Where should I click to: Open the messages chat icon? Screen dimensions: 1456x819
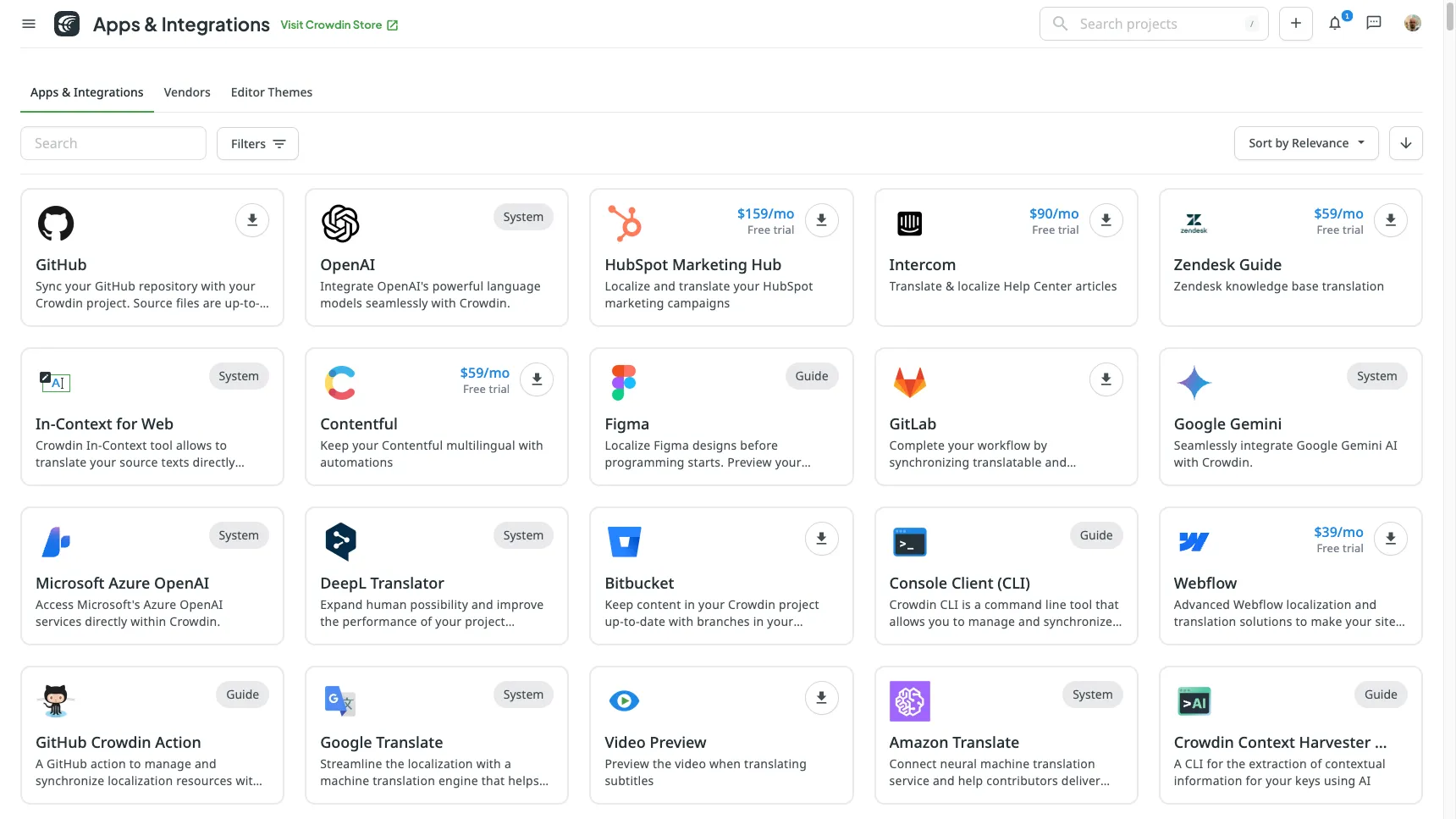point(1374,24)
